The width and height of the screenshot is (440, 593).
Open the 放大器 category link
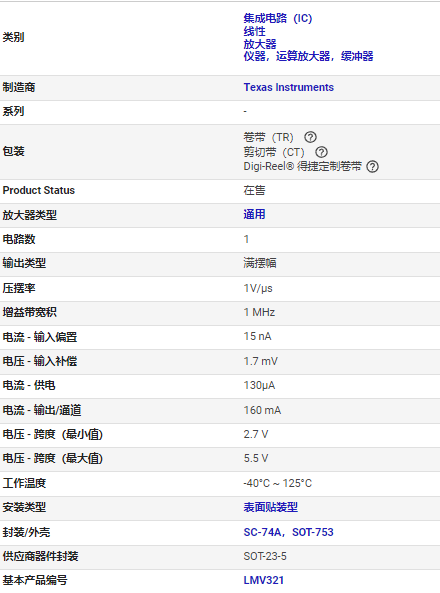260,44
